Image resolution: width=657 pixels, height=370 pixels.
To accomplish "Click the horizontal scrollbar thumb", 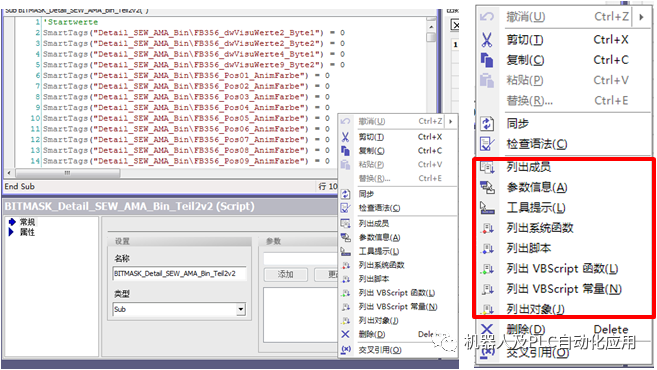I will (x=67, y=173).
